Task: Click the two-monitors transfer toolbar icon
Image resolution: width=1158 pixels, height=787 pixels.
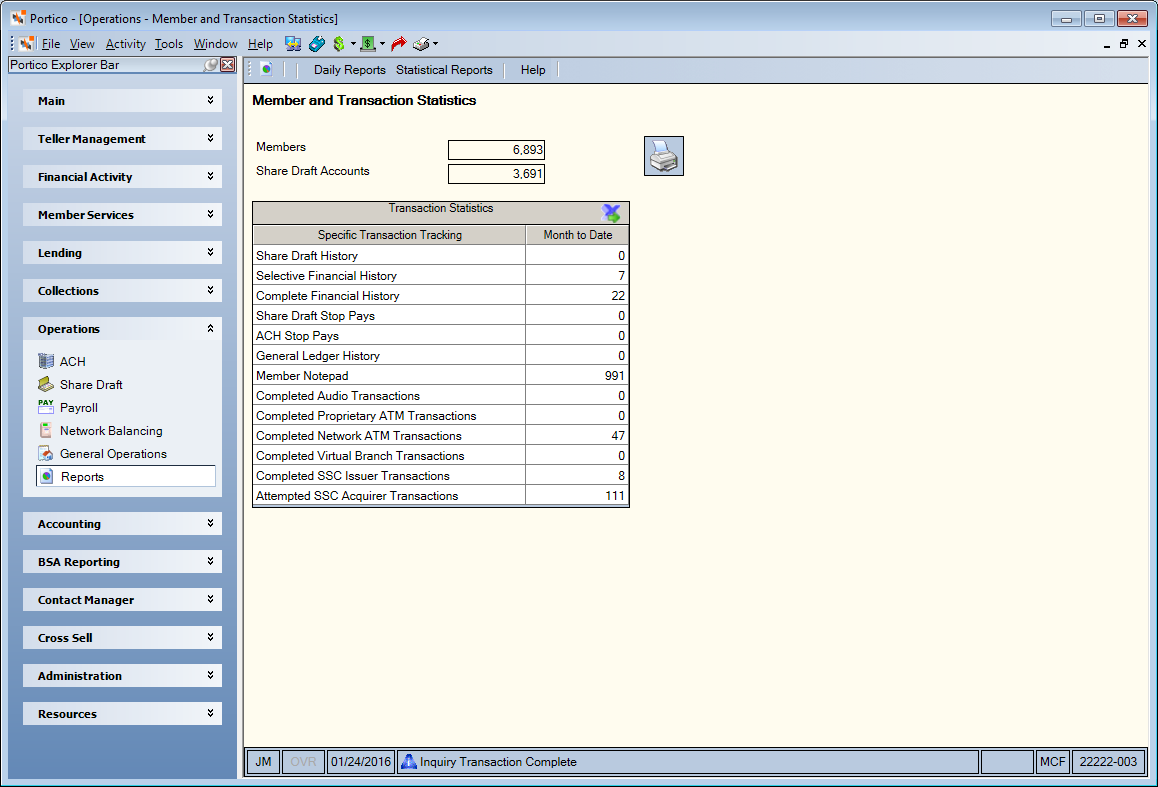Action: pyautogui.click(x=293, y=44)
